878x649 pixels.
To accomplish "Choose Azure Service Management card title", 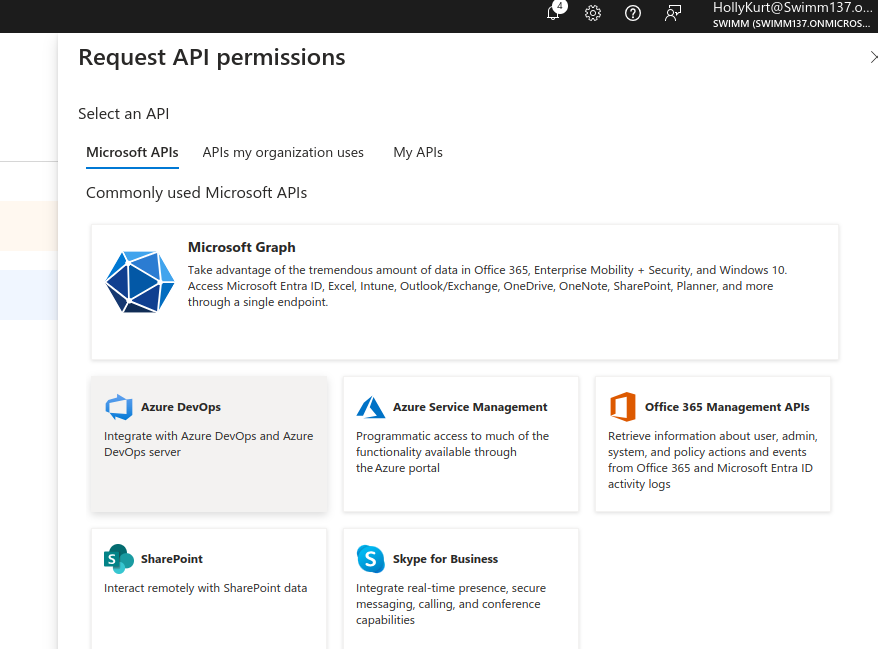I will pos(470,407).
